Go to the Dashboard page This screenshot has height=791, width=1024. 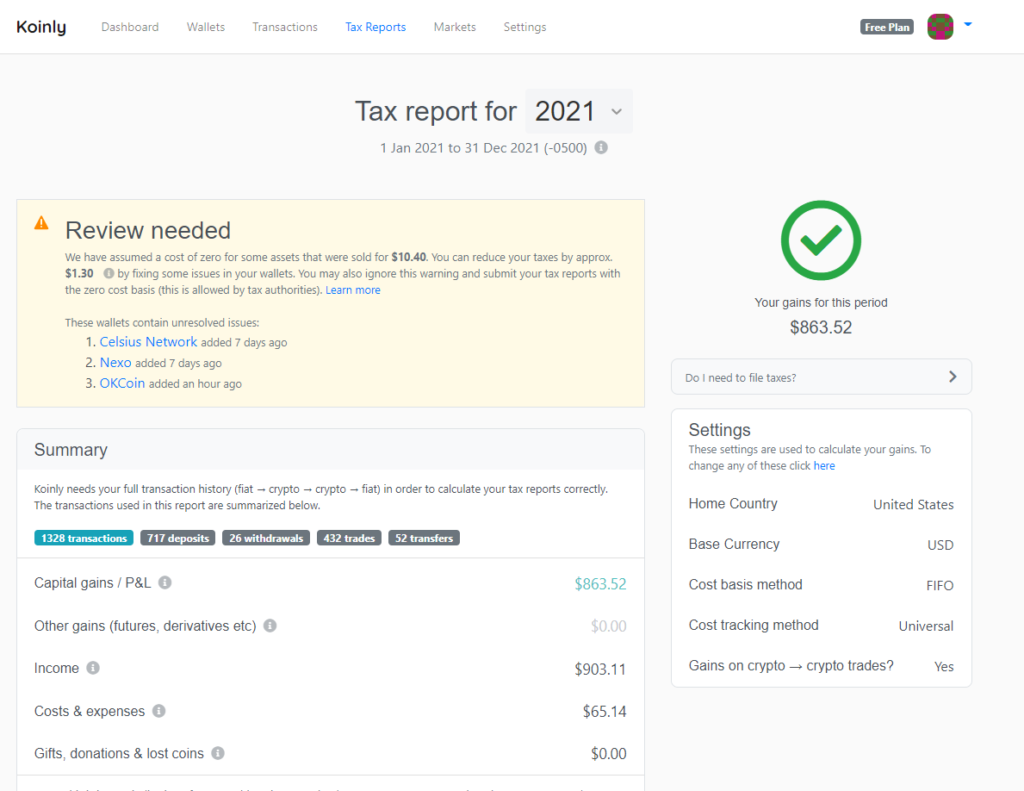[130, 27]
